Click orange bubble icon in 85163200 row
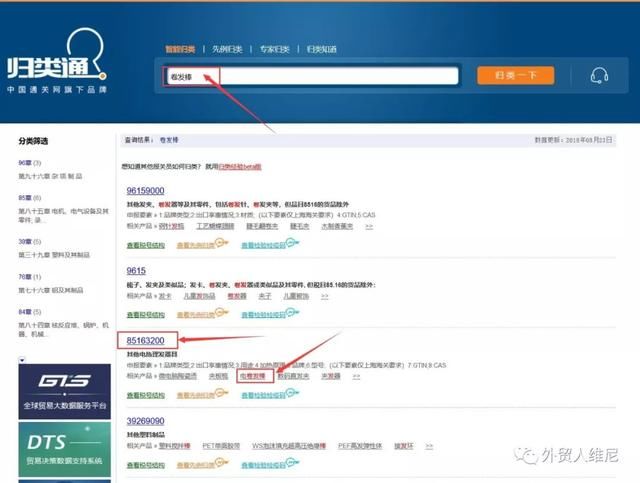 (221, 393)
